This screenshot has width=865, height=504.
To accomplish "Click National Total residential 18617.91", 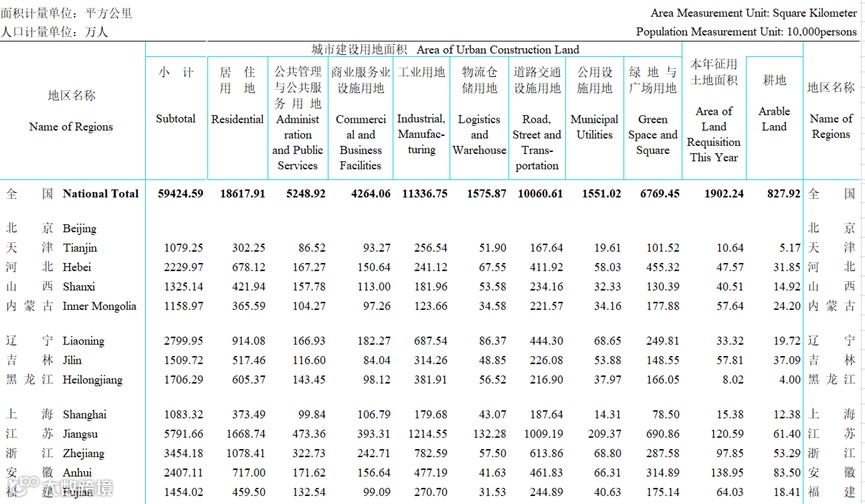I will tap(242, 194).
